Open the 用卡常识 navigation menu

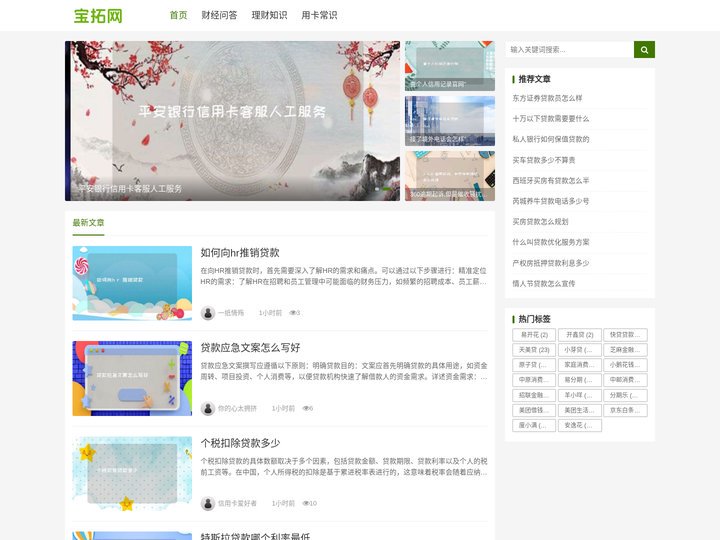[319, 15]
